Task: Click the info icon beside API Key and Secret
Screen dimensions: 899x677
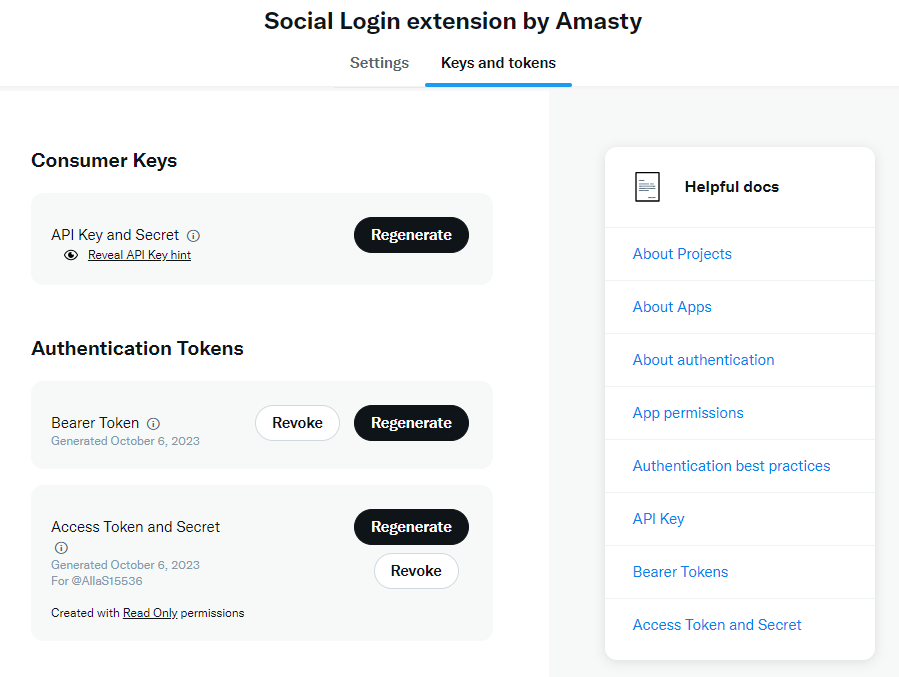Action: (x=194, y=236)
